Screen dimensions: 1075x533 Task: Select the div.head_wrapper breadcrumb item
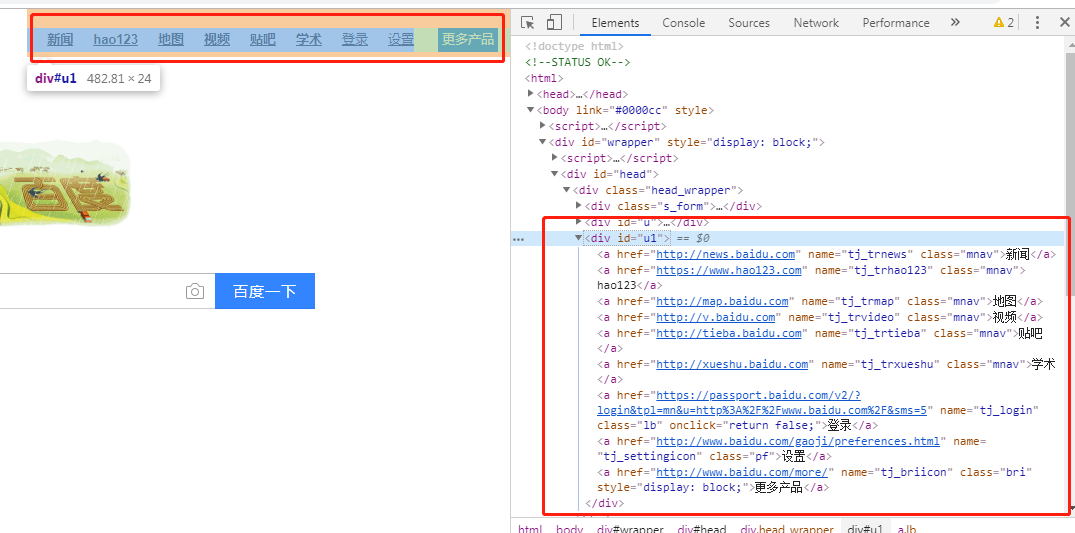coord(786,529)
